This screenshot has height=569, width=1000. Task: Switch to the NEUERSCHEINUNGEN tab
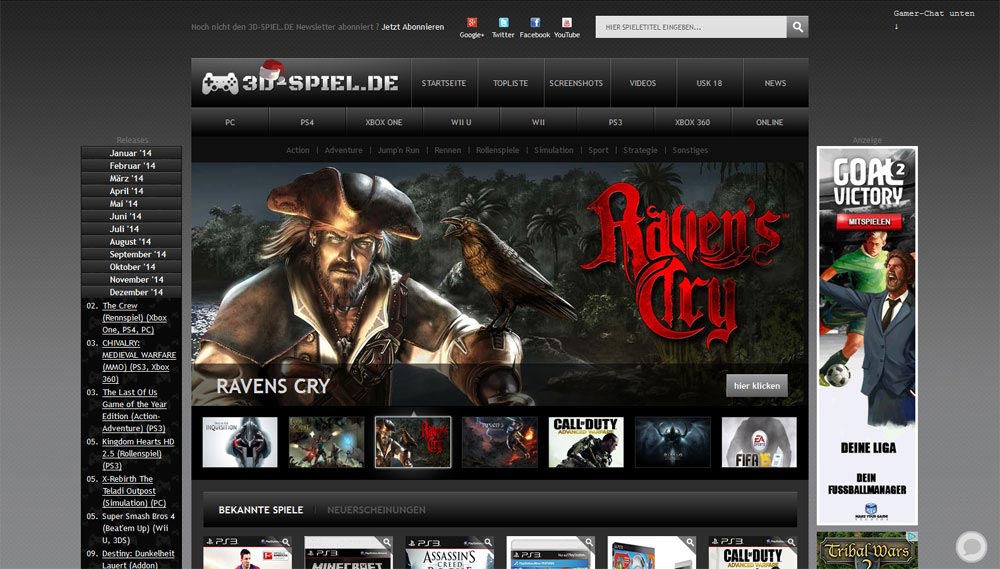376,510
